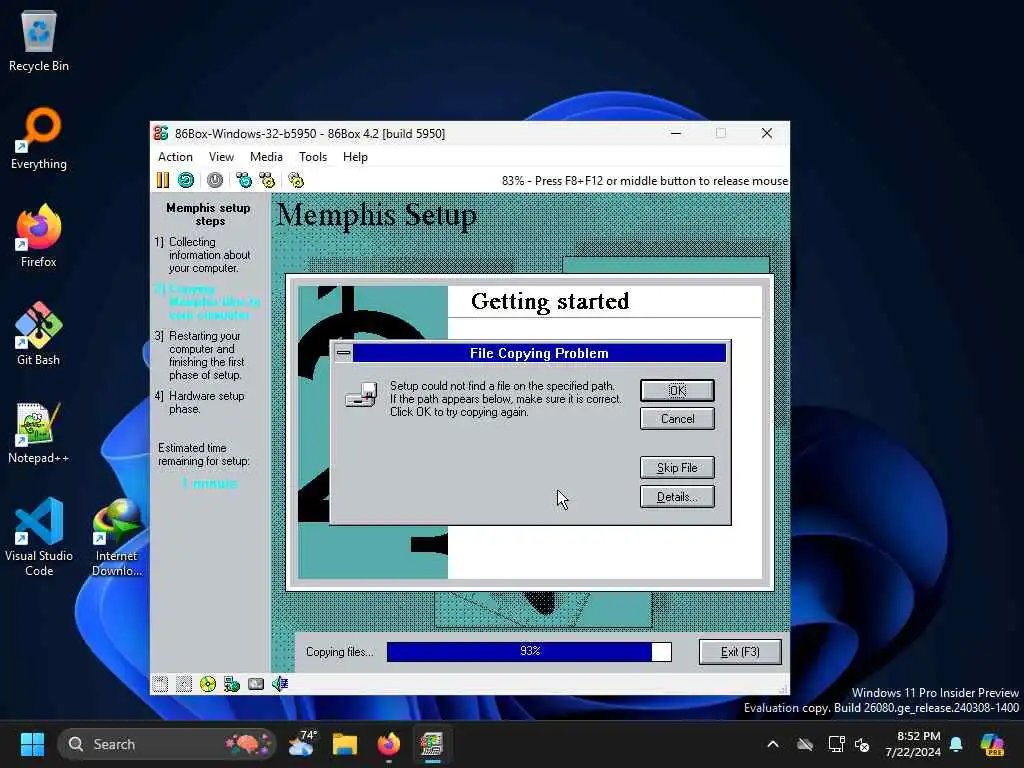This screenshot has width=1024, height=768.
Task: Click the Copying files 93% progress bar
Action: pyautogui.click(x=529, y=652)
